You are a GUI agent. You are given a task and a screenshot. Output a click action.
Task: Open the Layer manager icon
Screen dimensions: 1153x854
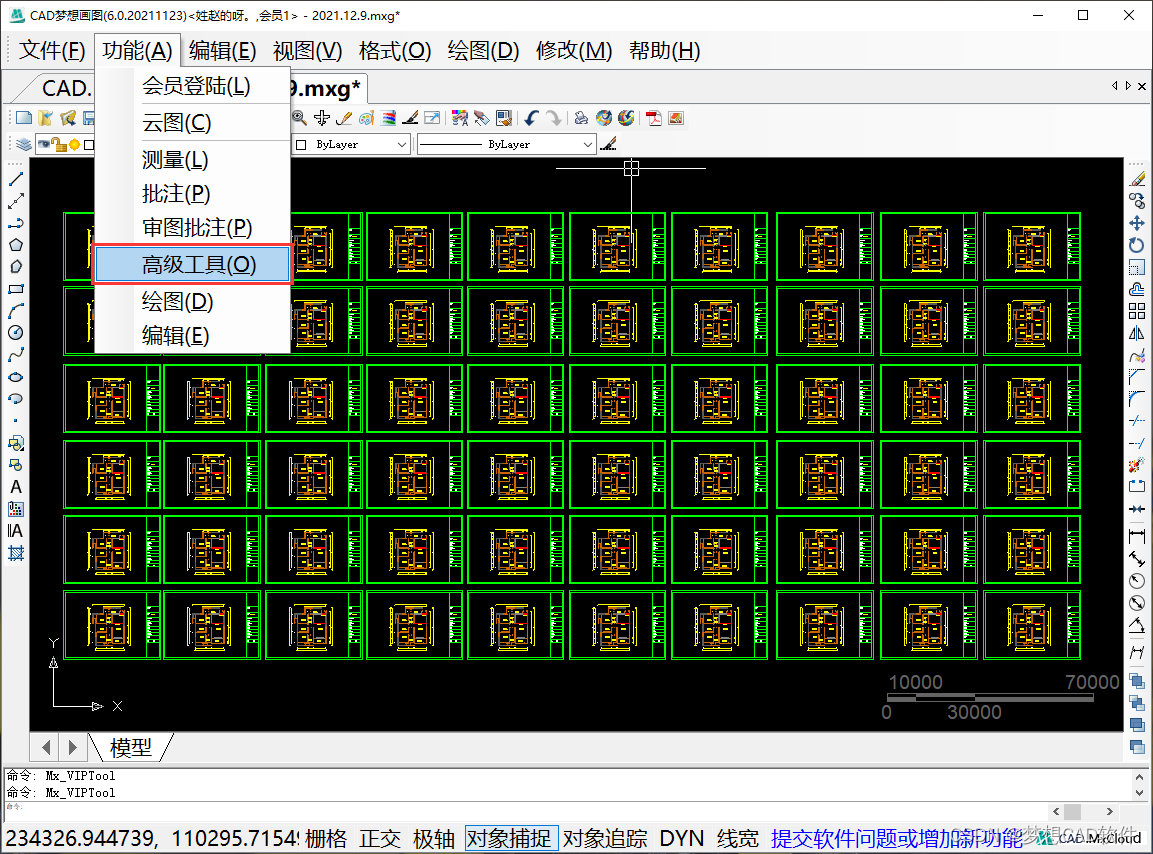click(24, 144)
